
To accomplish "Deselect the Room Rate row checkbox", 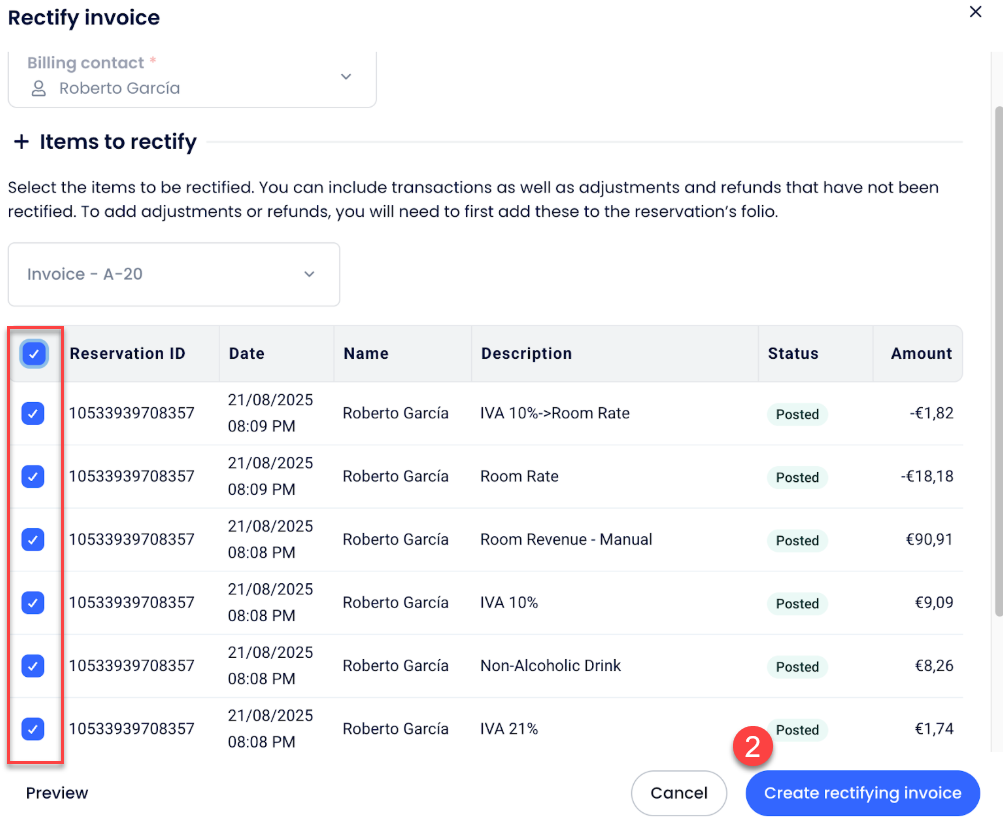I will point(33,477).
